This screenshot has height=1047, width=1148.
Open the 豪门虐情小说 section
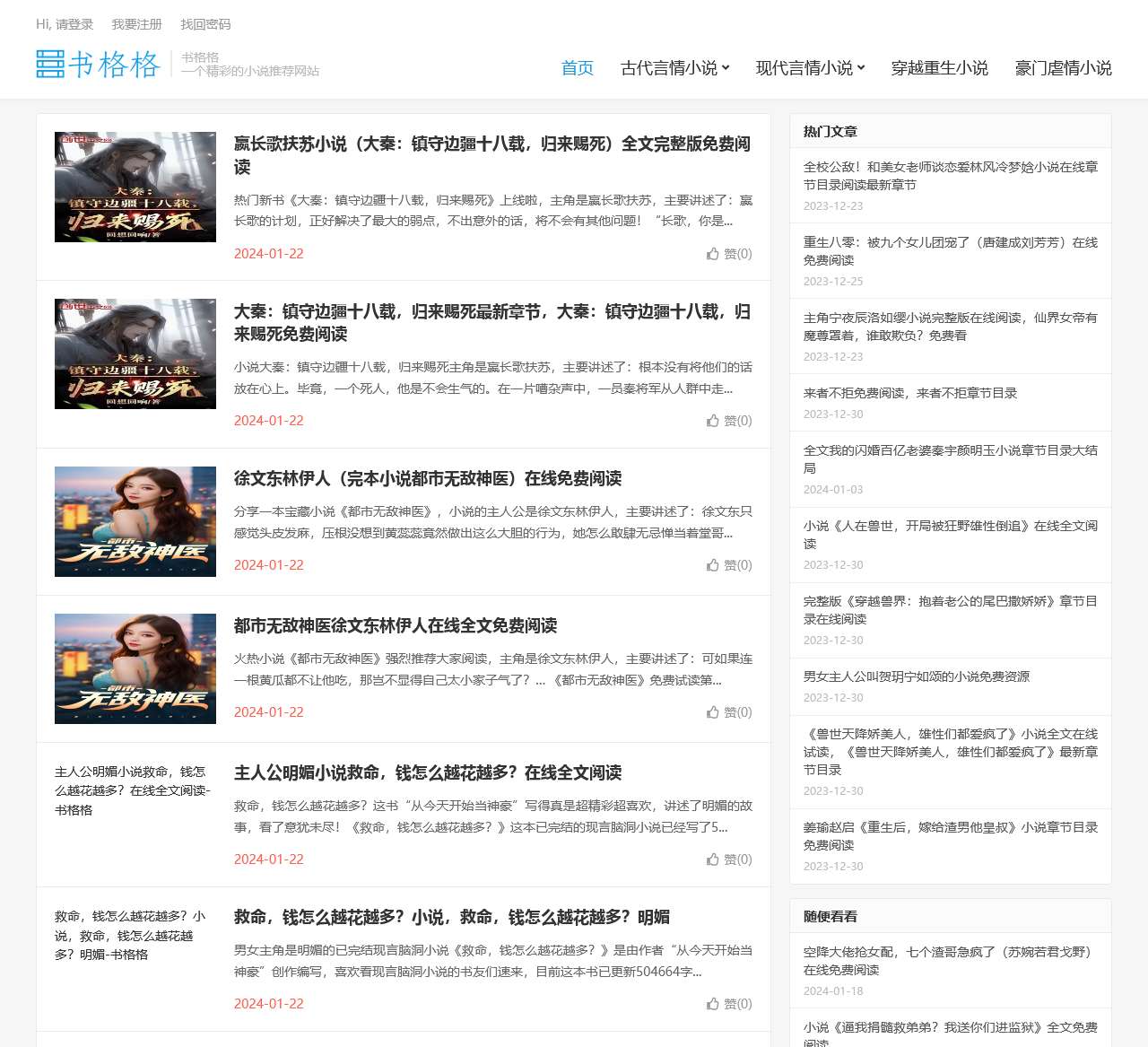[x=1063, y=67]
